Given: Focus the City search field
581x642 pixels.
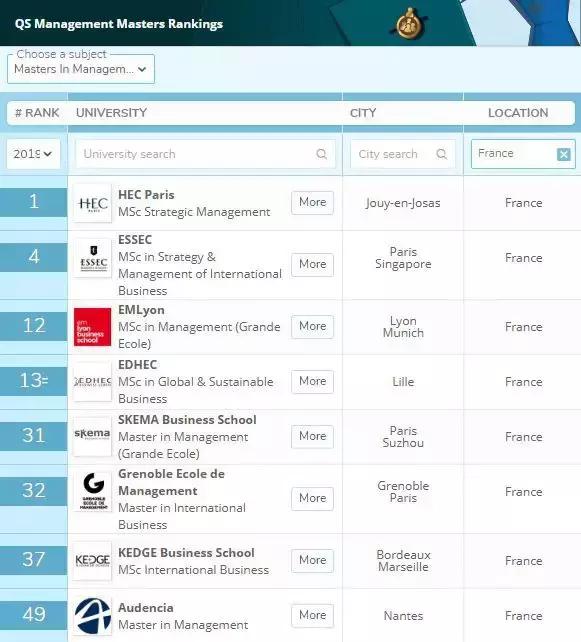Looking at the screenshot, I should coord(403,154).
